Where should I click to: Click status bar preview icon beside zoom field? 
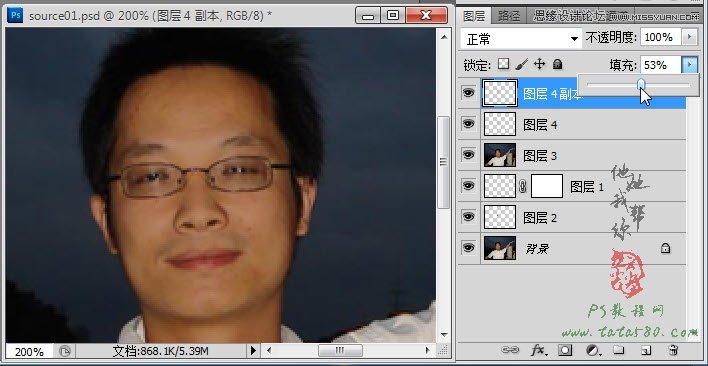click(x=65, y=351)
